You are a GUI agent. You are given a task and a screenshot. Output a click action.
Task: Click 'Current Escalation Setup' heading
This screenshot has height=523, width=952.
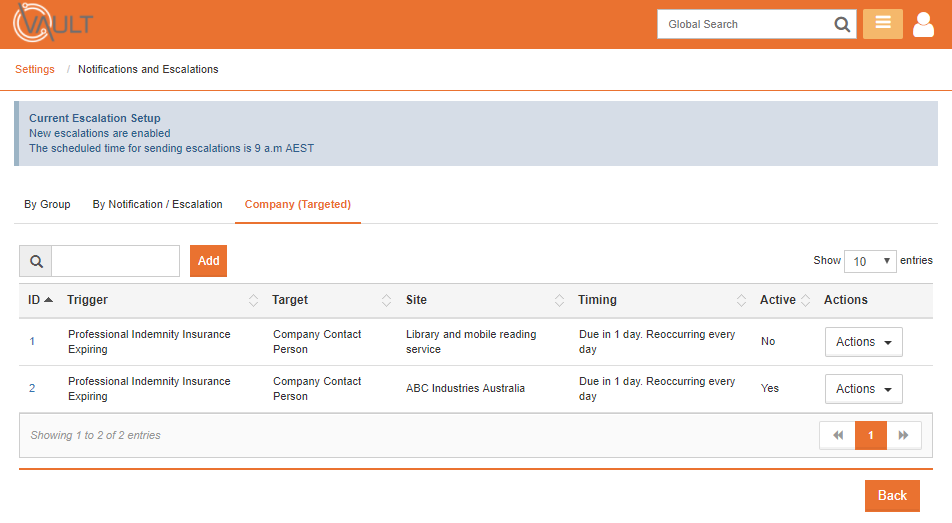95,118
